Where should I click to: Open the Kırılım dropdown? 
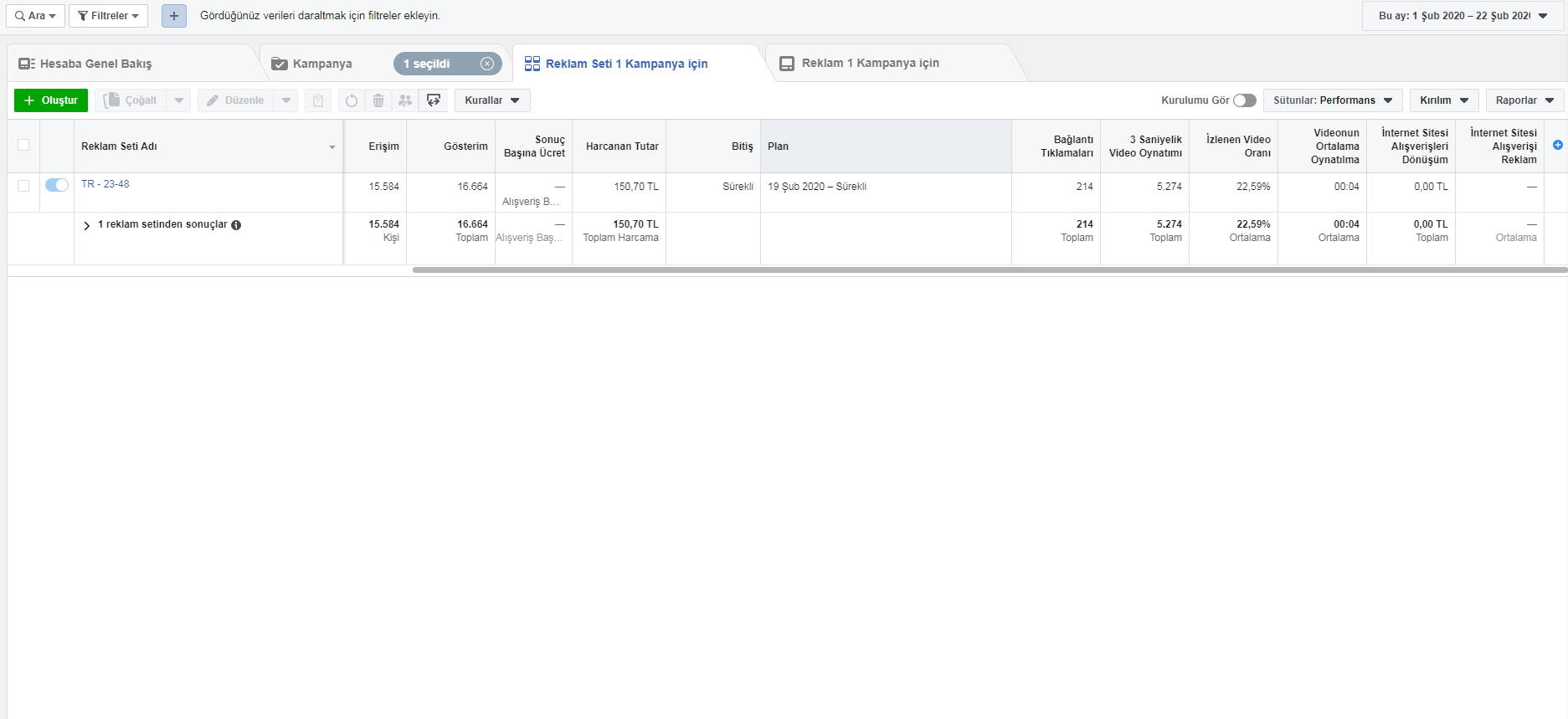[1444, 100]
